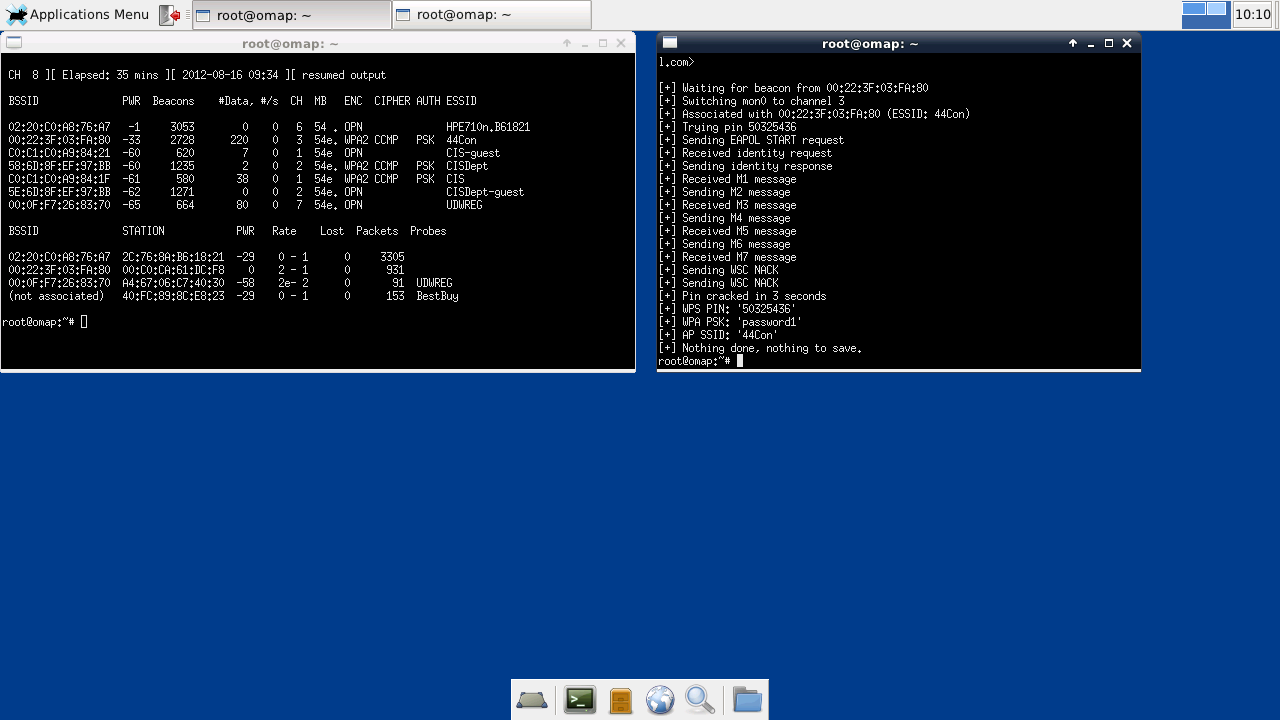Click station MAC A4:67:06:C7:40:30
The image size is (1280, 720).
coord(173,283)
